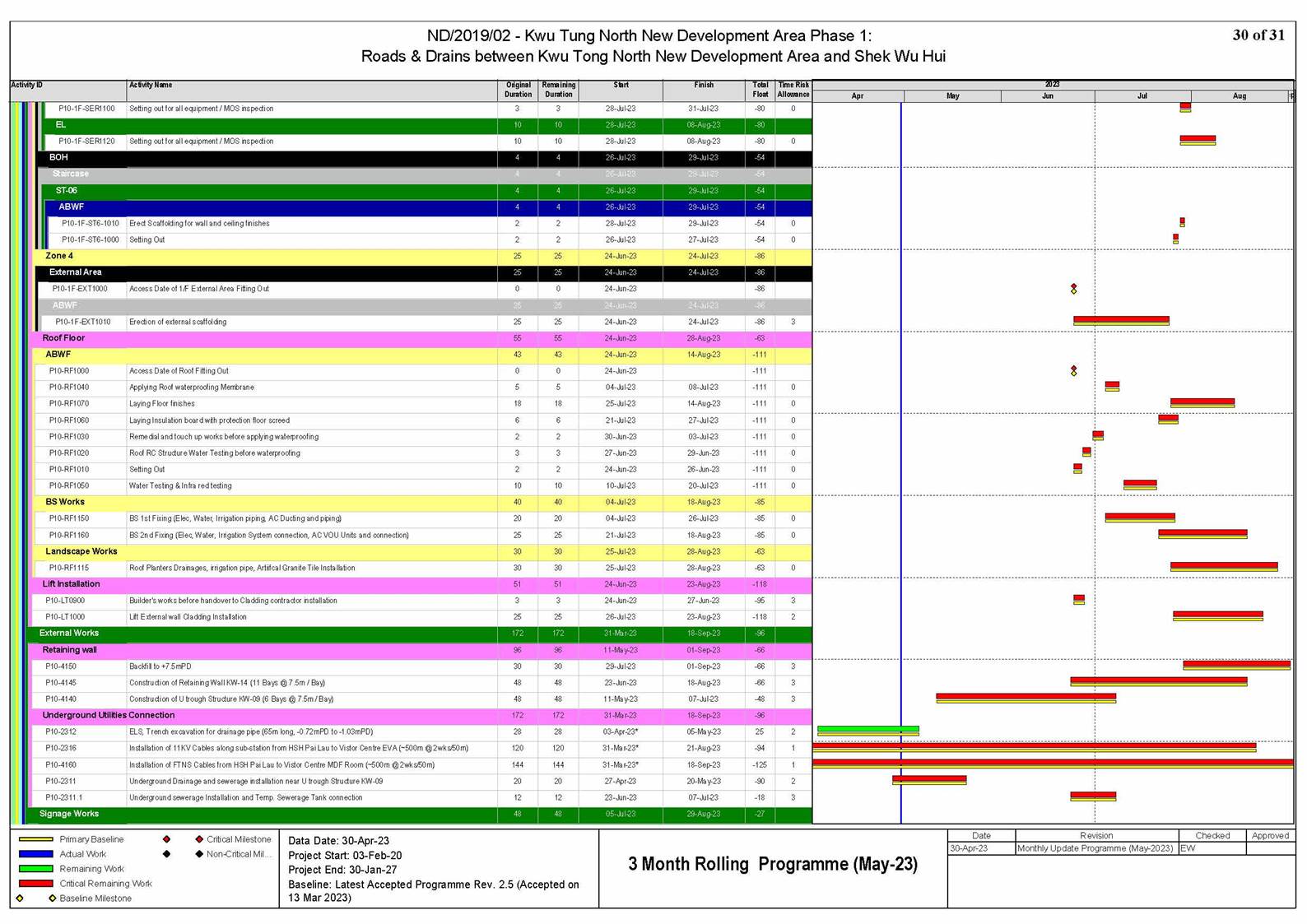Select the Landscape Works group row
Viewport: 1307px width, 924px height.
(x=422, y=551)
